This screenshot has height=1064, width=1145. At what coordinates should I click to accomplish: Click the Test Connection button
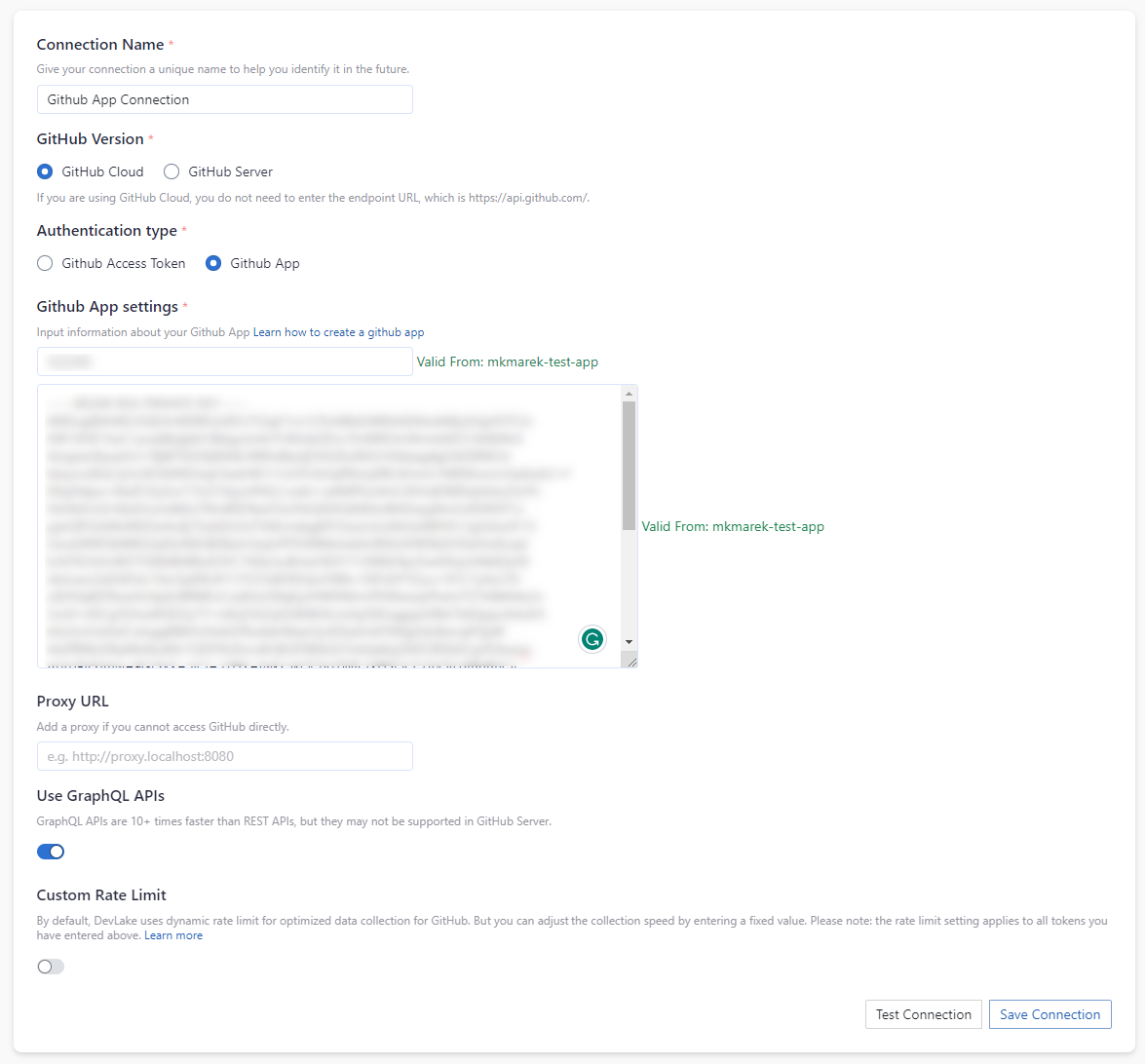coord(923,1014)
